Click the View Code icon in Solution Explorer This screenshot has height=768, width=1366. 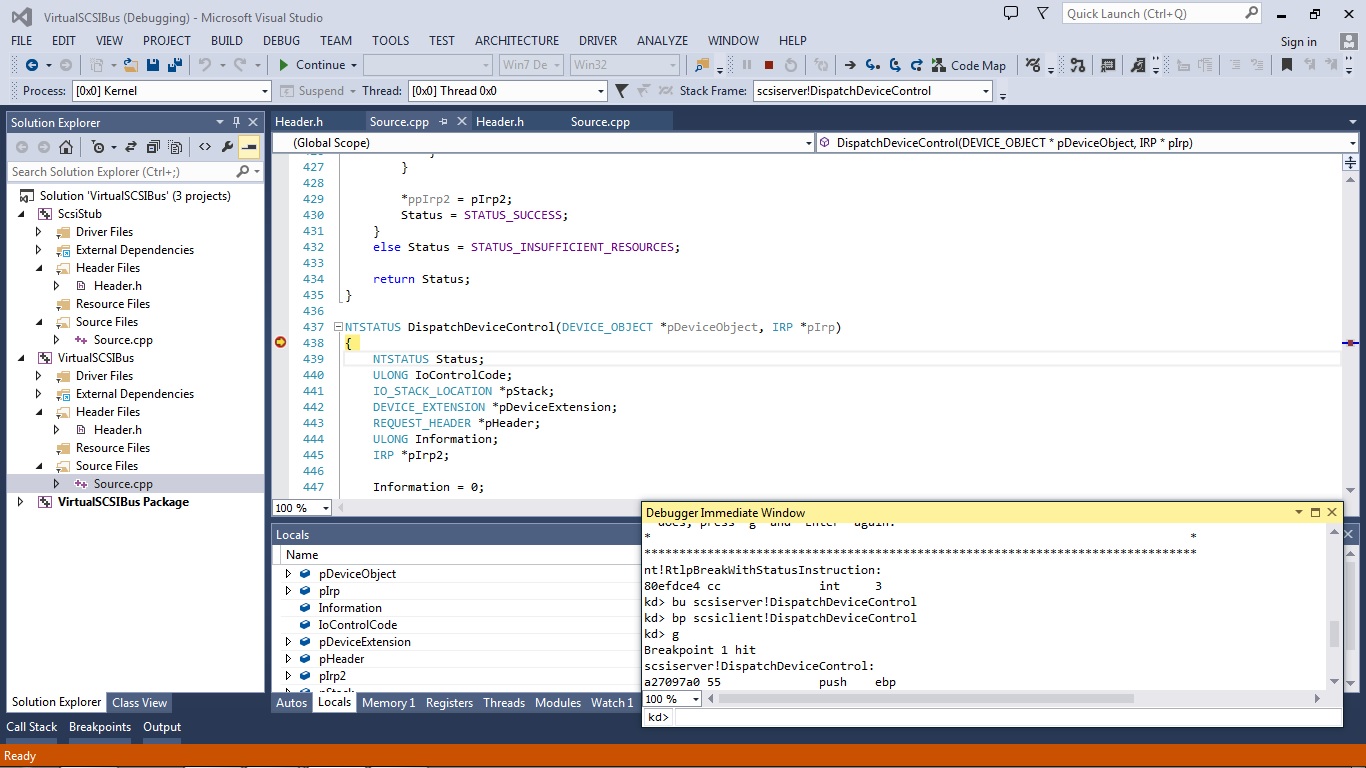(x=204, y=147)
